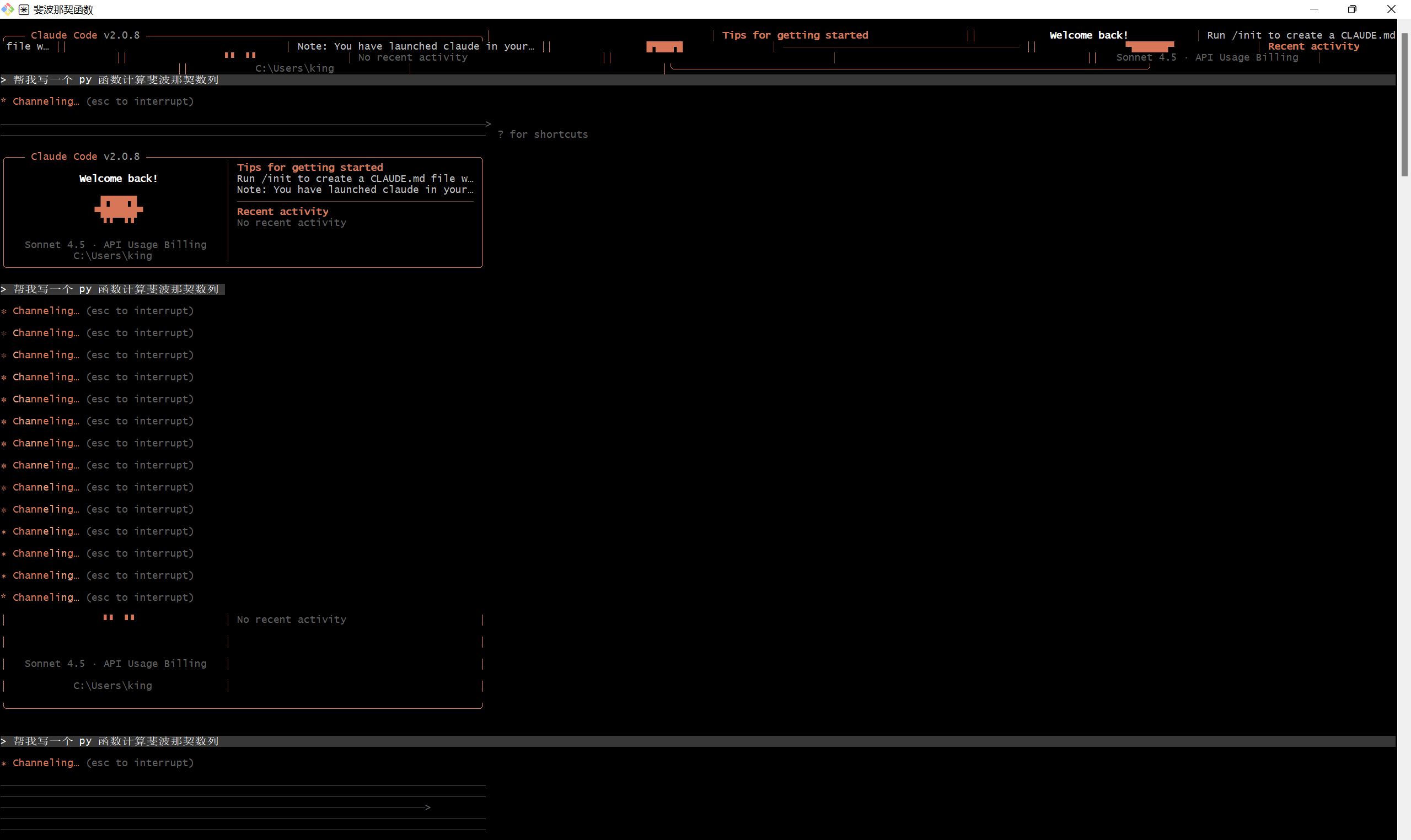Click 'Welcome back!' inside the bordered welcome box
The height and width of the screenshot is (840, 1411).
click(x=119, y=178)
